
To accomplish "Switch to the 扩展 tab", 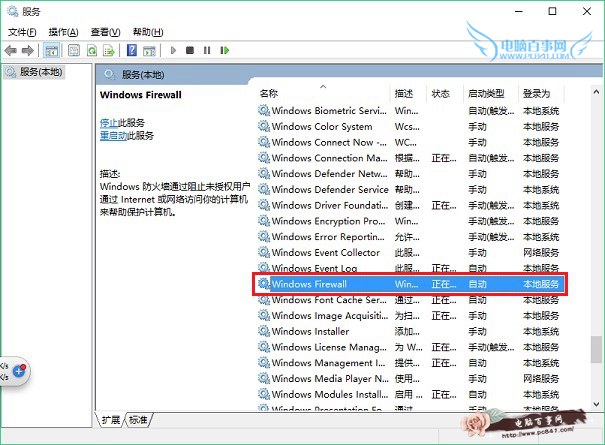I will point(111,420).
